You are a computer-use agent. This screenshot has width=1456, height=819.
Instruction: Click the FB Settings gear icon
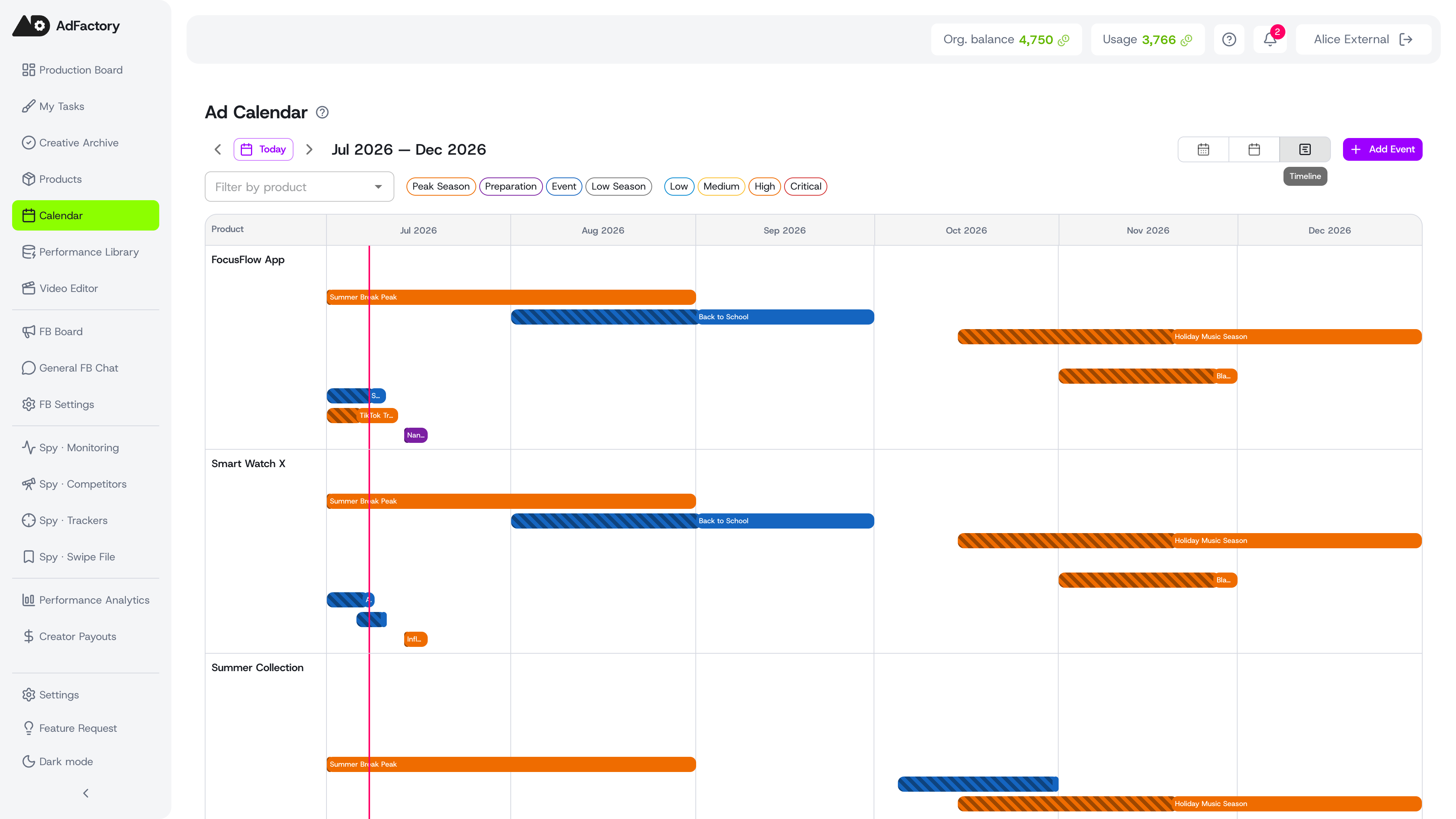tap(28, 404)
